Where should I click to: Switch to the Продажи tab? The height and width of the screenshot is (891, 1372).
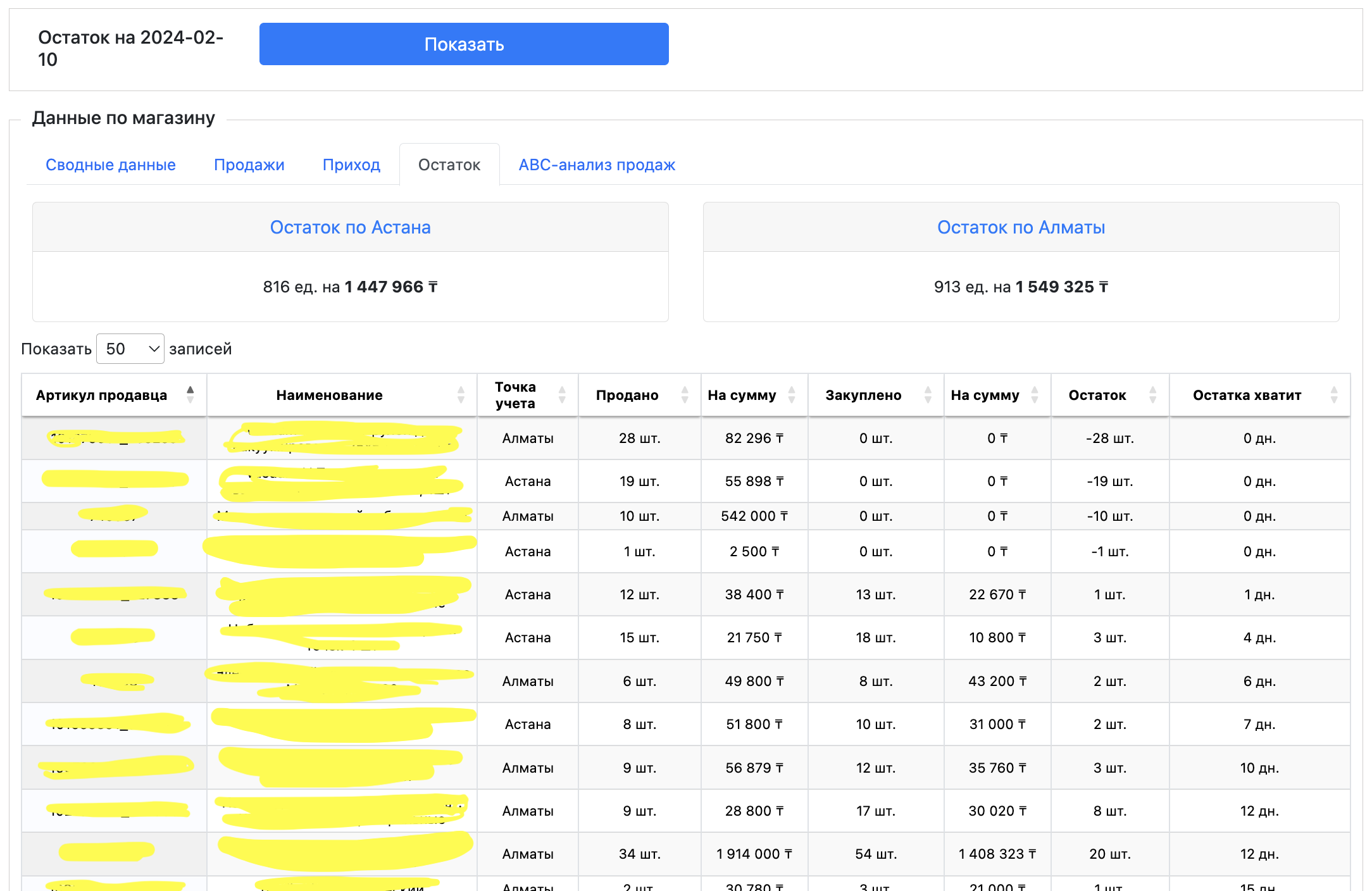click(249, 165)
